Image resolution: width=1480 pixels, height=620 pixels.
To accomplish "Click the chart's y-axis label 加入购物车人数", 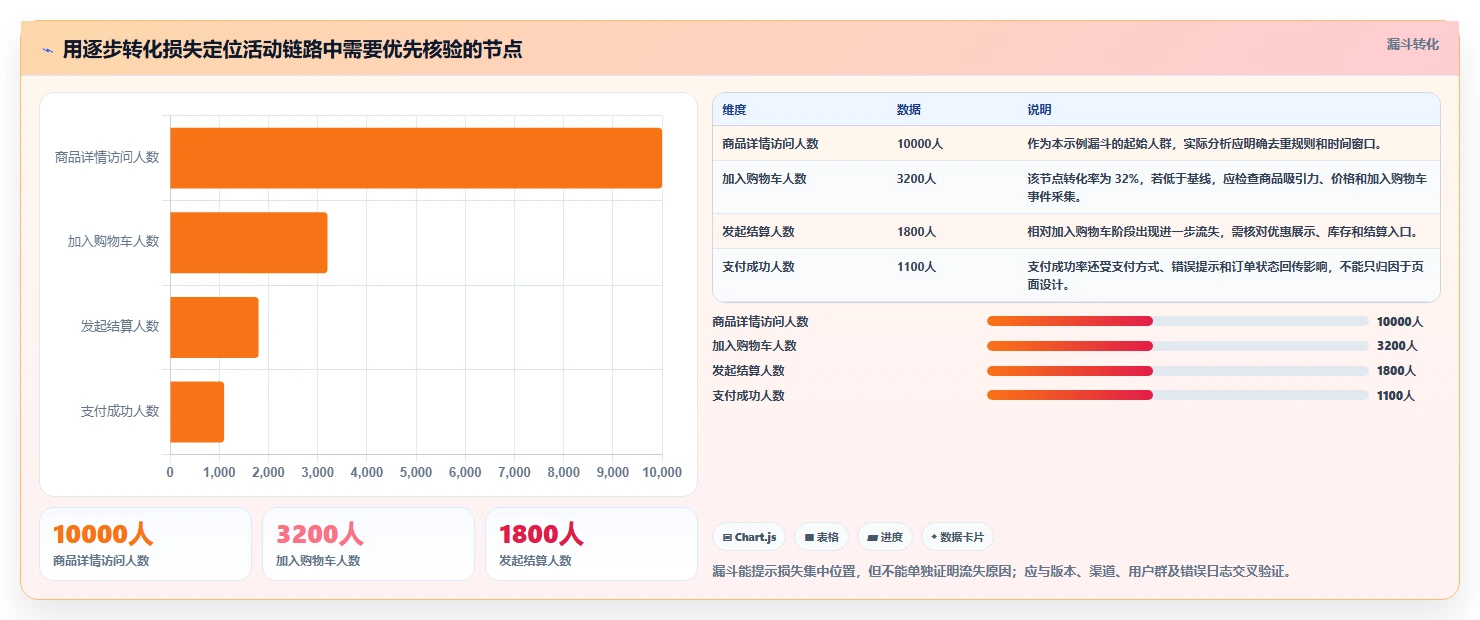I will pyautogui.click(x=113, y=242).
